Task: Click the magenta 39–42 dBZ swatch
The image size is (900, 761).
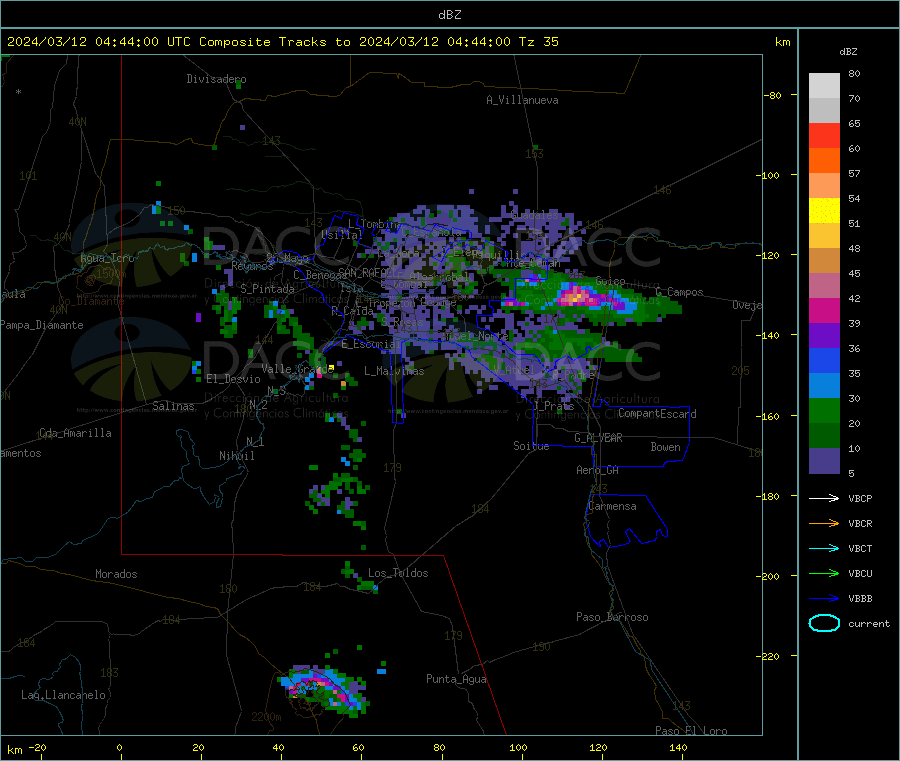Action: 824,310
